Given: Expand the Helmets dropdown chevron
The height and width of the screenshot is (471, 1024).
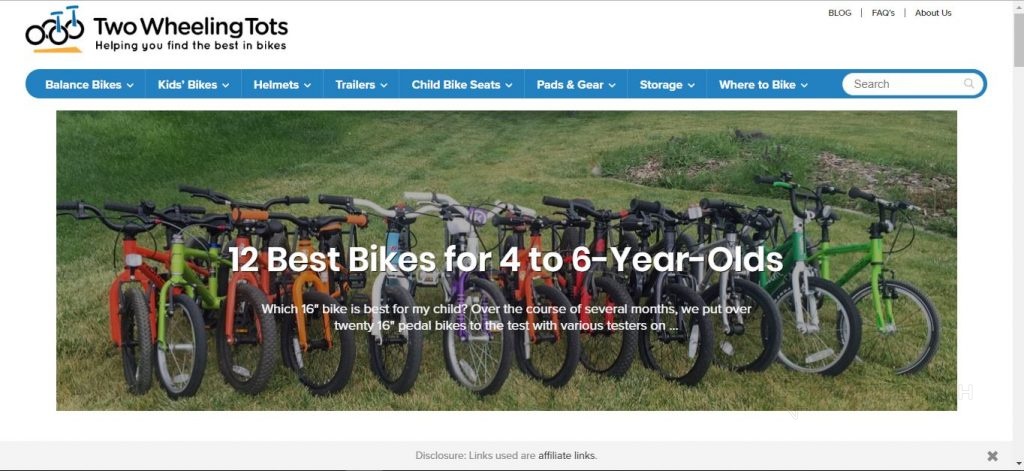Looking at the screenshot, I should [x=307, y=85].
